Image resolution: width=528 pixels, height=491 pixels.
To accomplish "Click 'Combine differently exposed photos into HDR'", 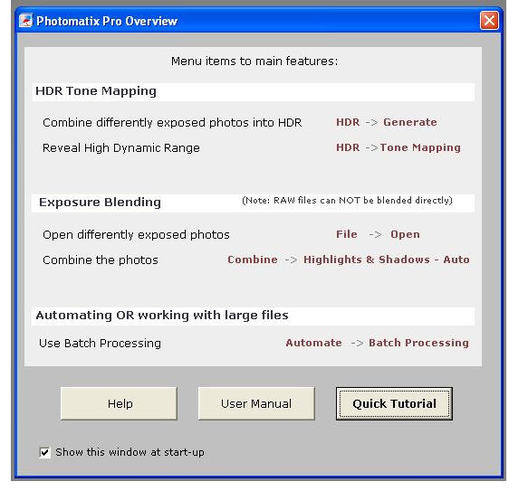I will click(x=172, y=123).
